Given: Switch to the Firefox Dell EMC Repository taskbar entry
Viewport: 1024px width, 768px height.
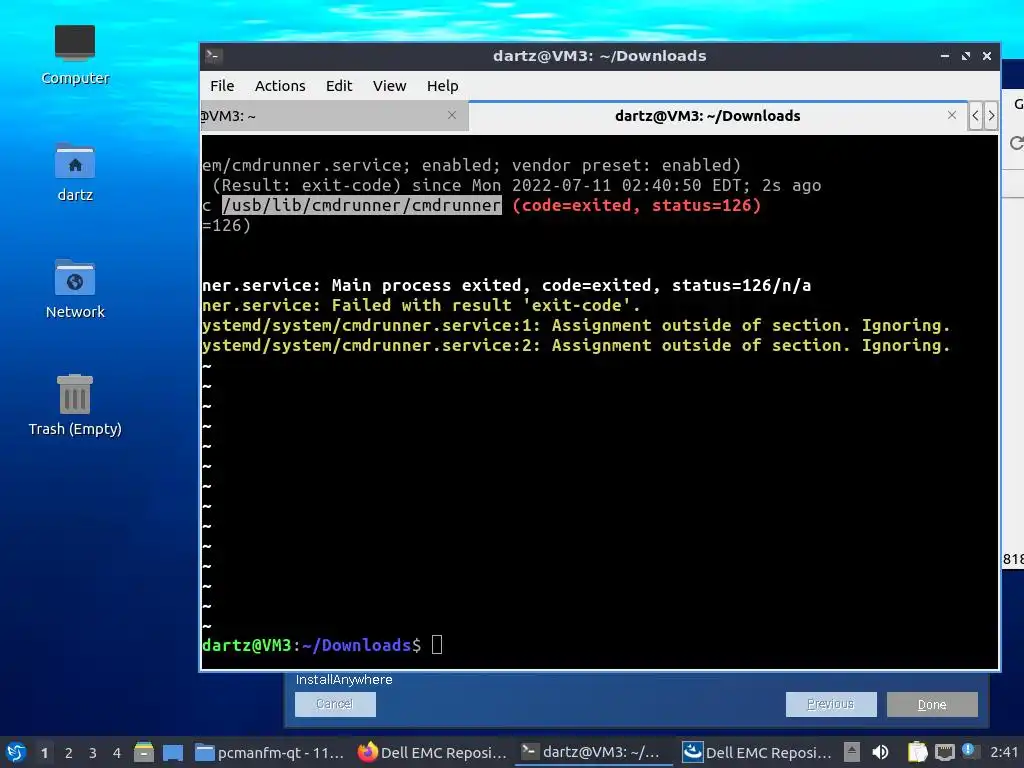Looking at the screenshot, I should (432, 752).
